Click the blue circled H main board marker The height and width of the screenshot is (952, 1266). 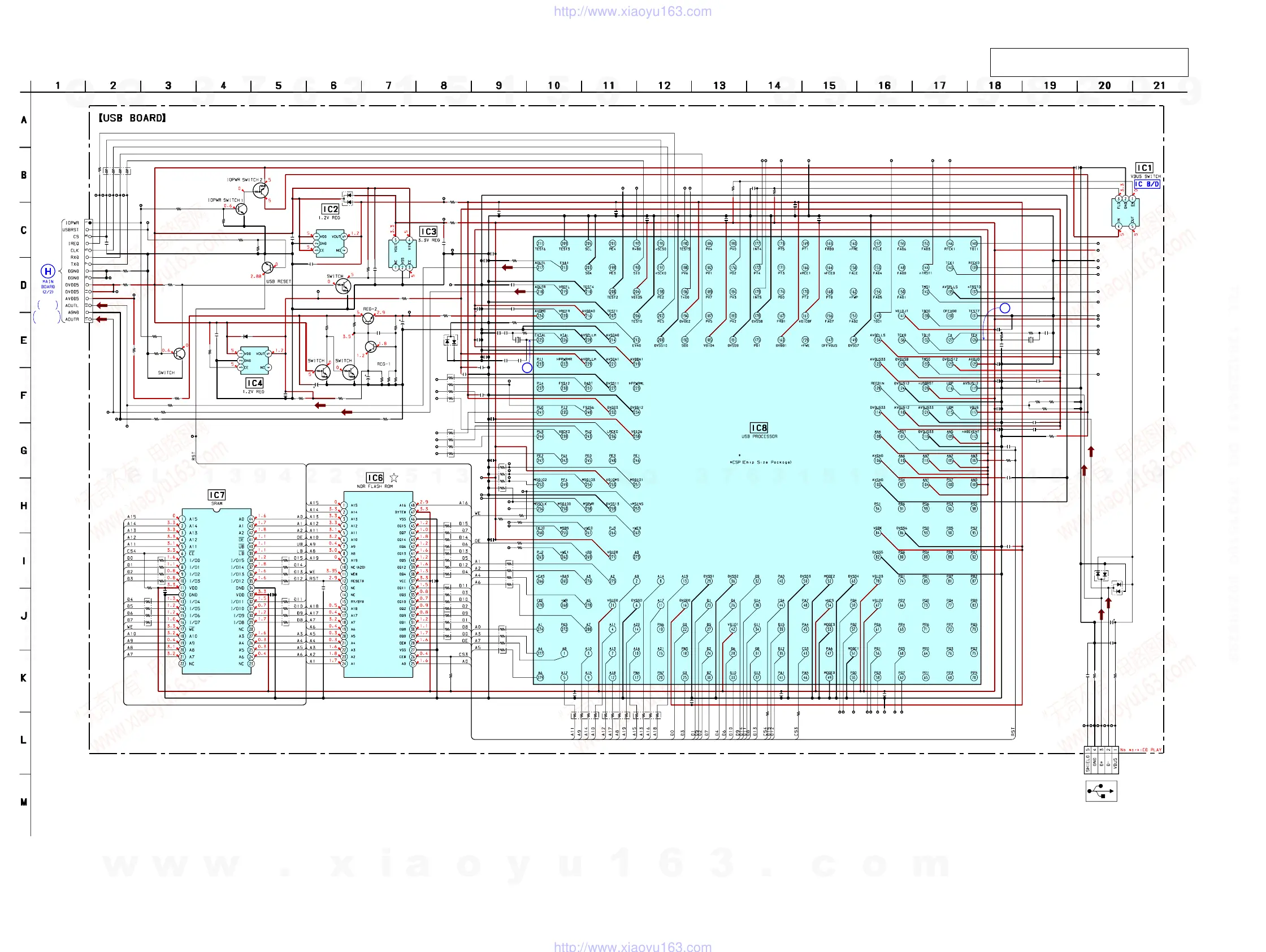(48, 271)
